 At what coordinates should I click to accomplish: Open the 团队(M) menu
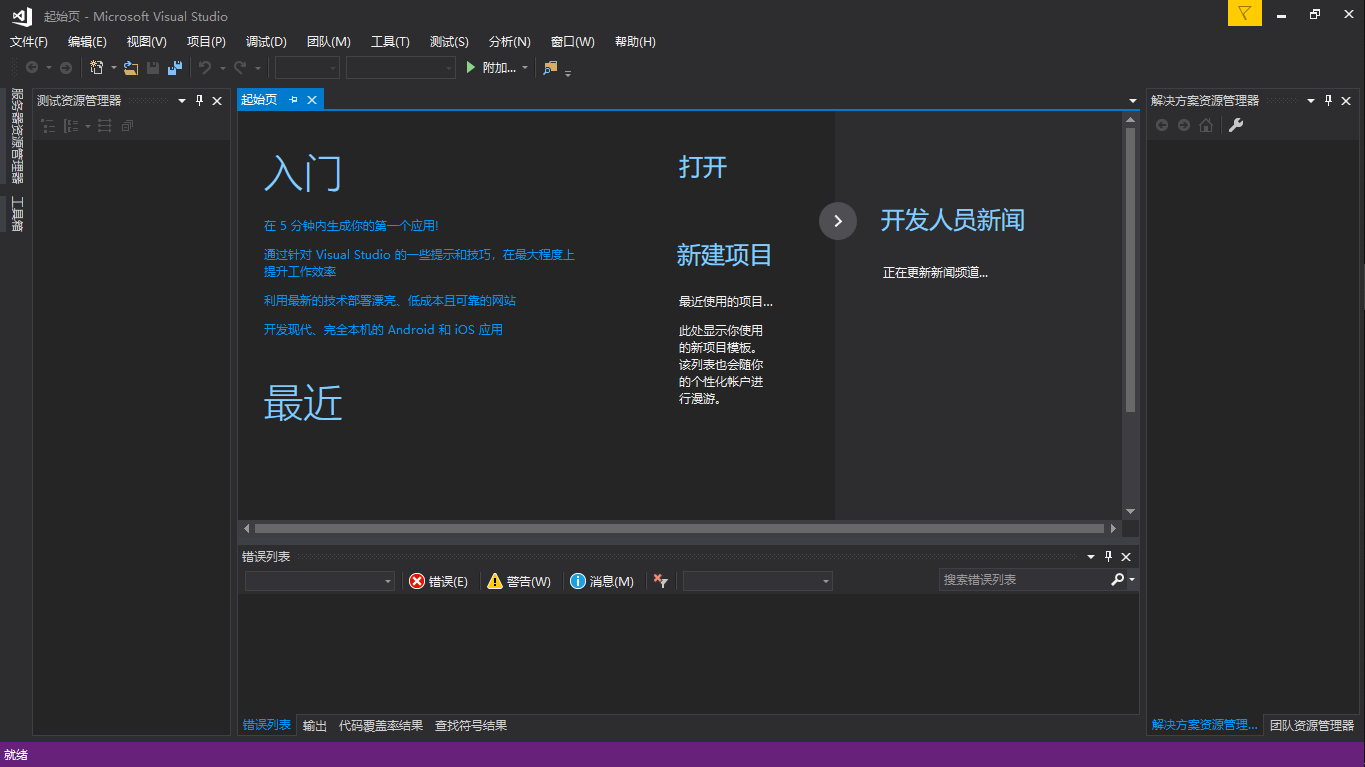point(329,42)
